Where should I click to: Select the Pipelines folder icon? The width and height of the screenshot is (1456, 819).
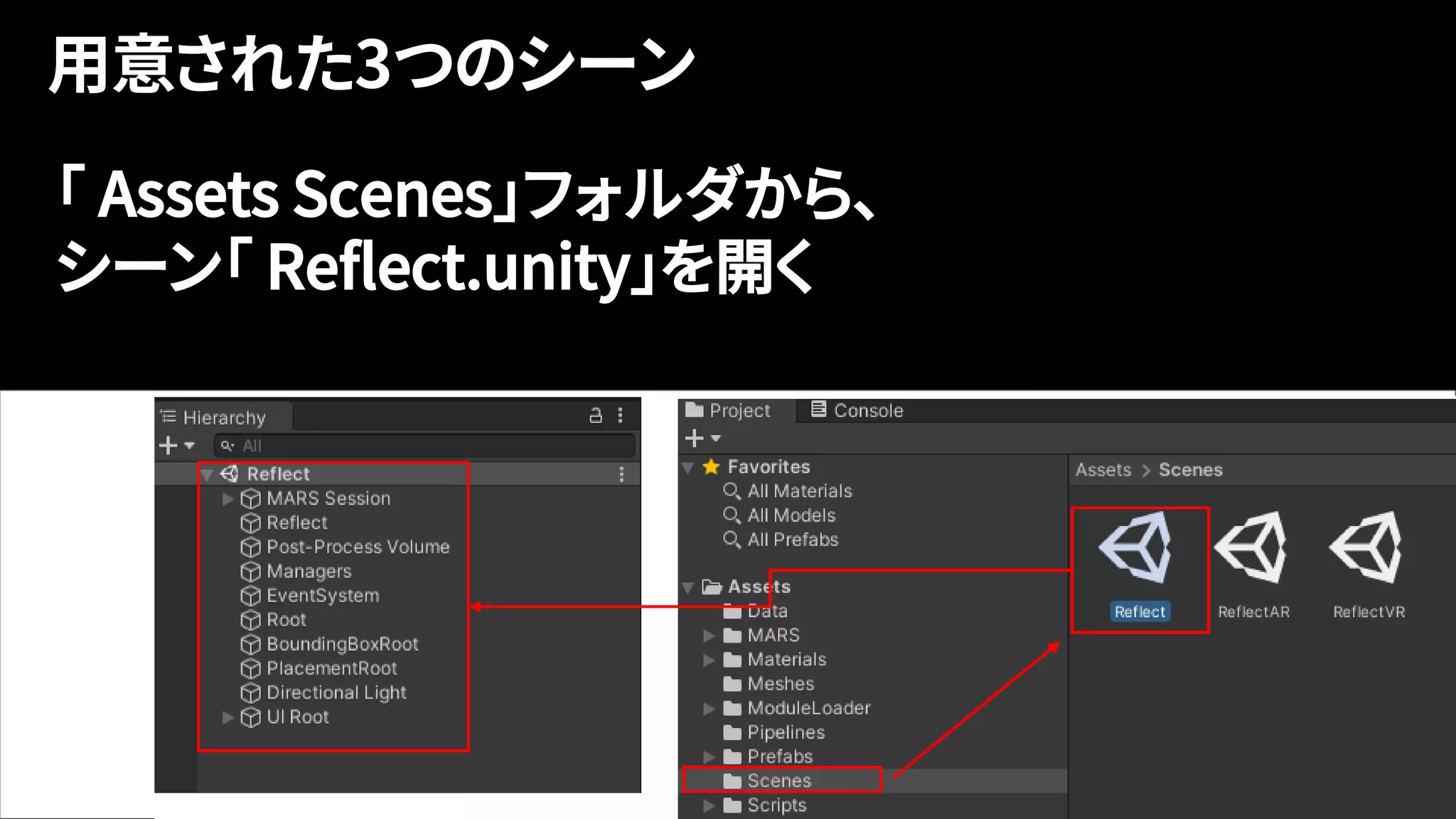point(732,732)
